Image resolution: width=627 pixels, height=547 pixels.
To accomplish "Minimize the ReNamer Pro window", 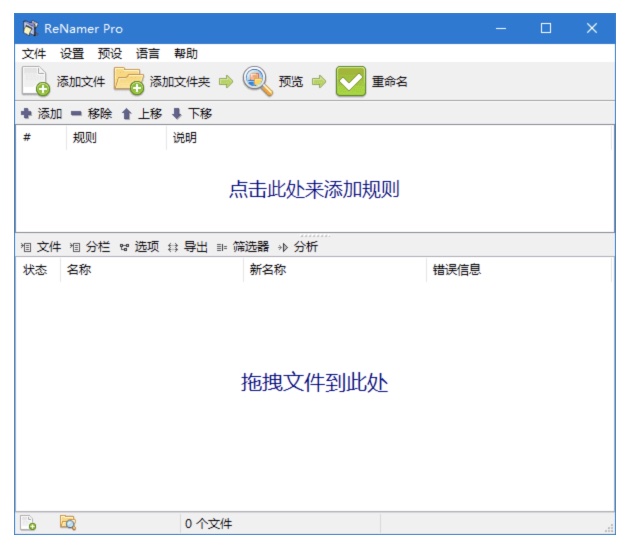I will [x=501, y=28].
